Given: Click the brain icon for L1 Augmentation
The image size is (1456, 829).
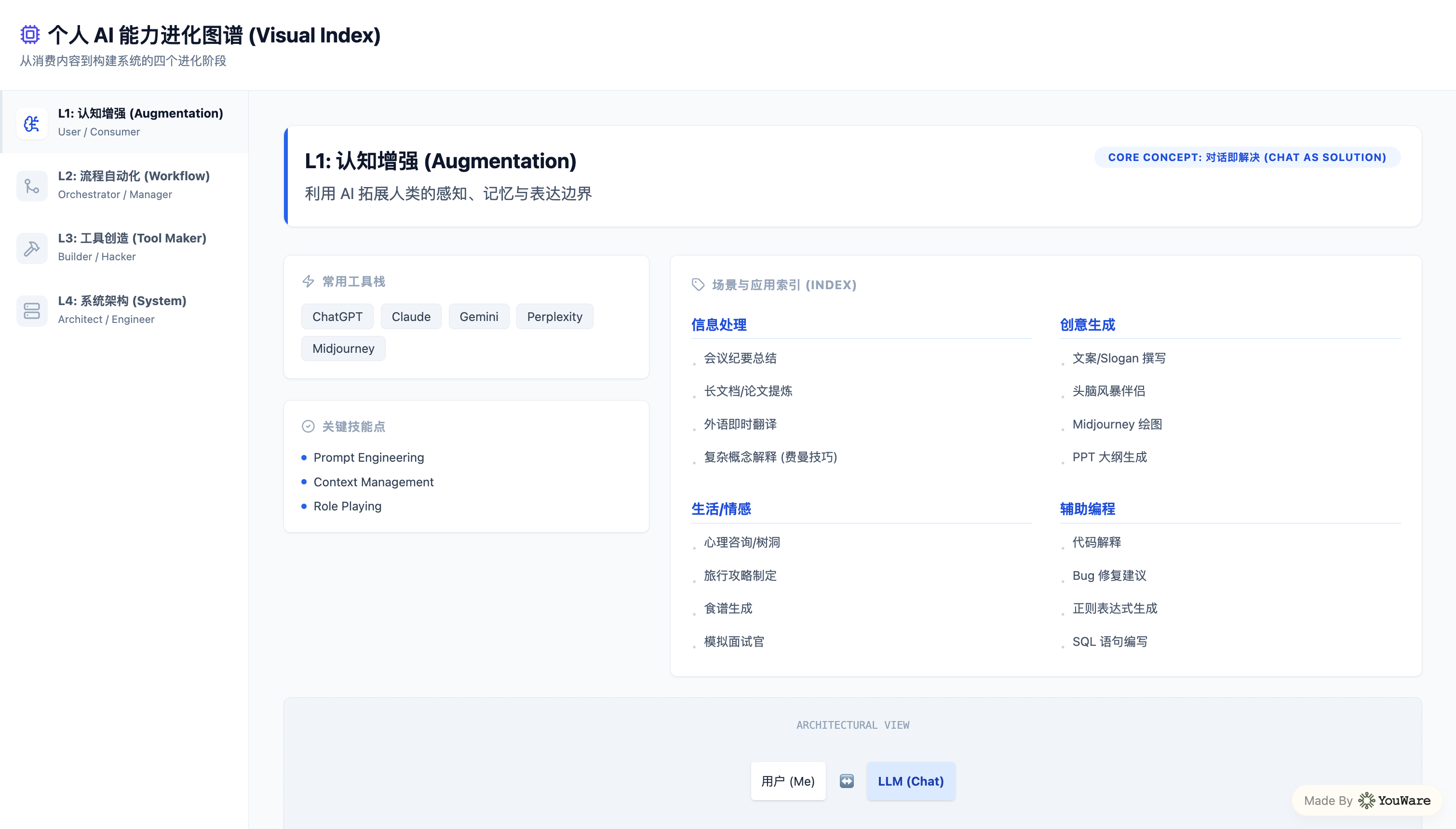Looking at the screenshot, I should point(32,123).
